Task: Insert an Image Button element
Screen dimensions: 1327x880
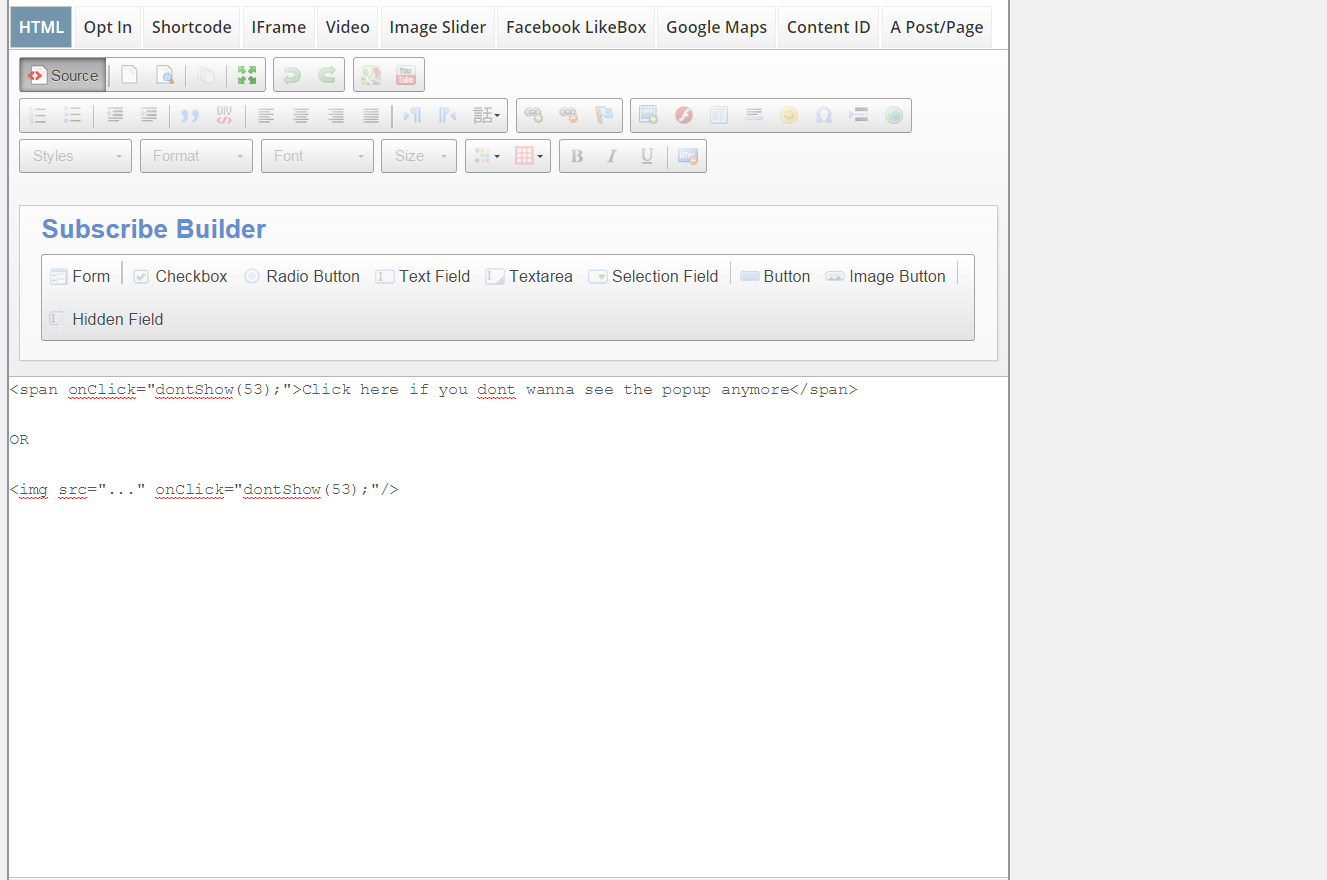Action: (885, 277)
